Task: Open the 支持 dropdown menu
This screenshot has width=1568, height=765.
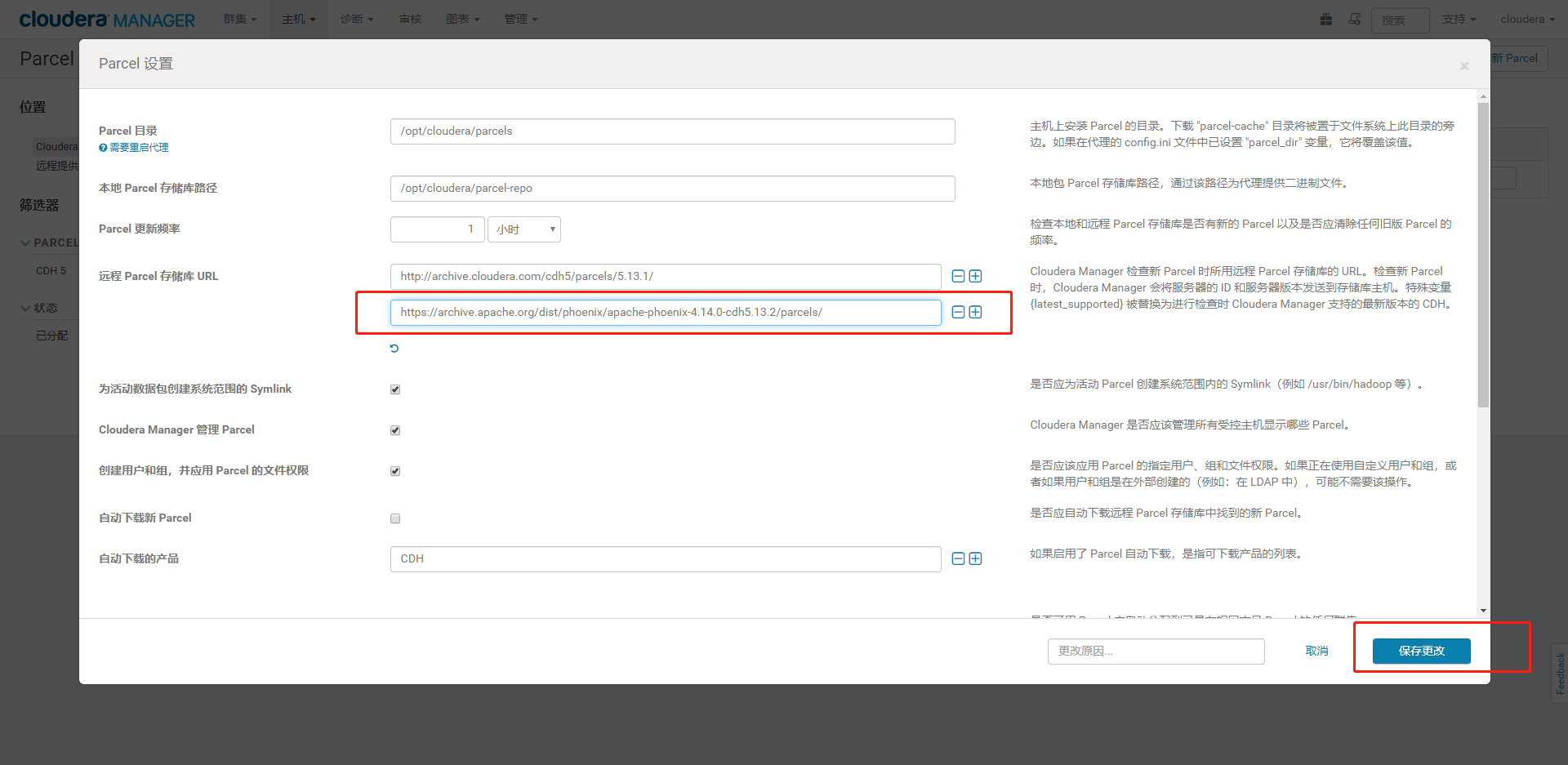Action: tap(1459, 19)
